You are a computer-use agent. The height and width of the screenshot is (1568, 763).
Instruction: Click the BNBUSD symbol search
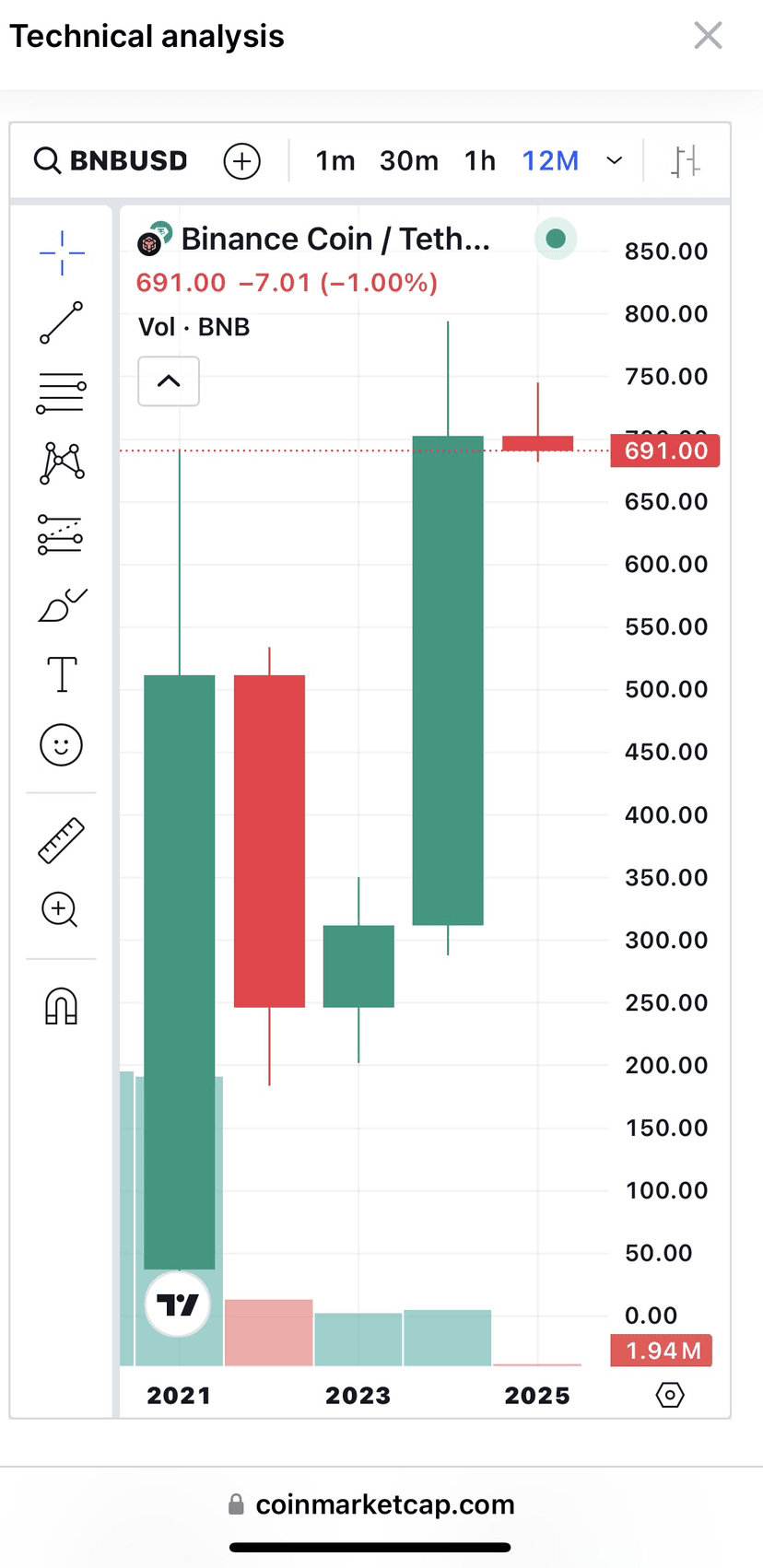[x=112, y=161]
